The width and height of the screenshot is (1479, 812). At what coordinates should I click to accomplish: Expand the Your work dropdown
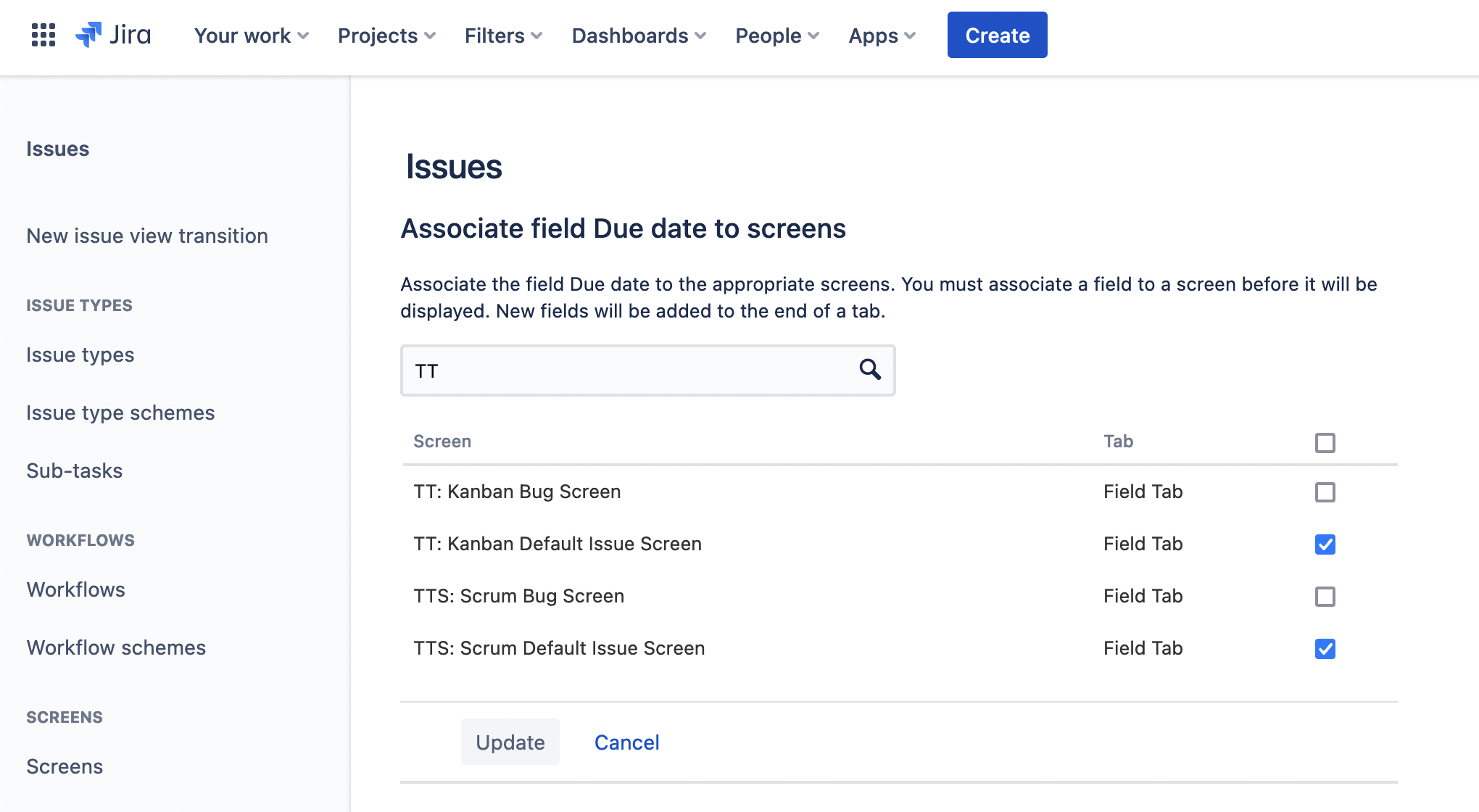coord(251,36)
